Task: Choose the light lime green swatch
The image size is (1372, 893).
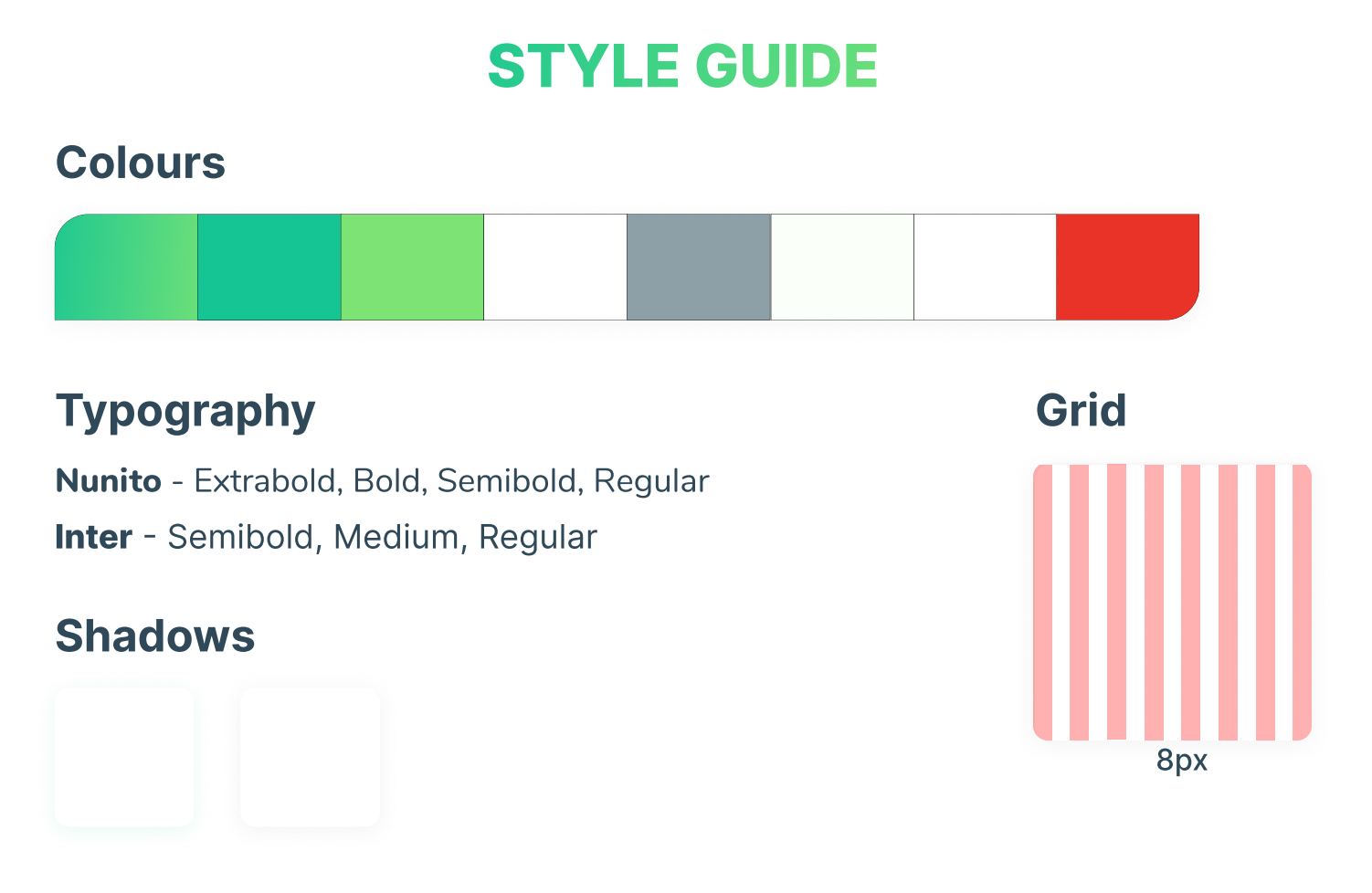Action: 413,268
